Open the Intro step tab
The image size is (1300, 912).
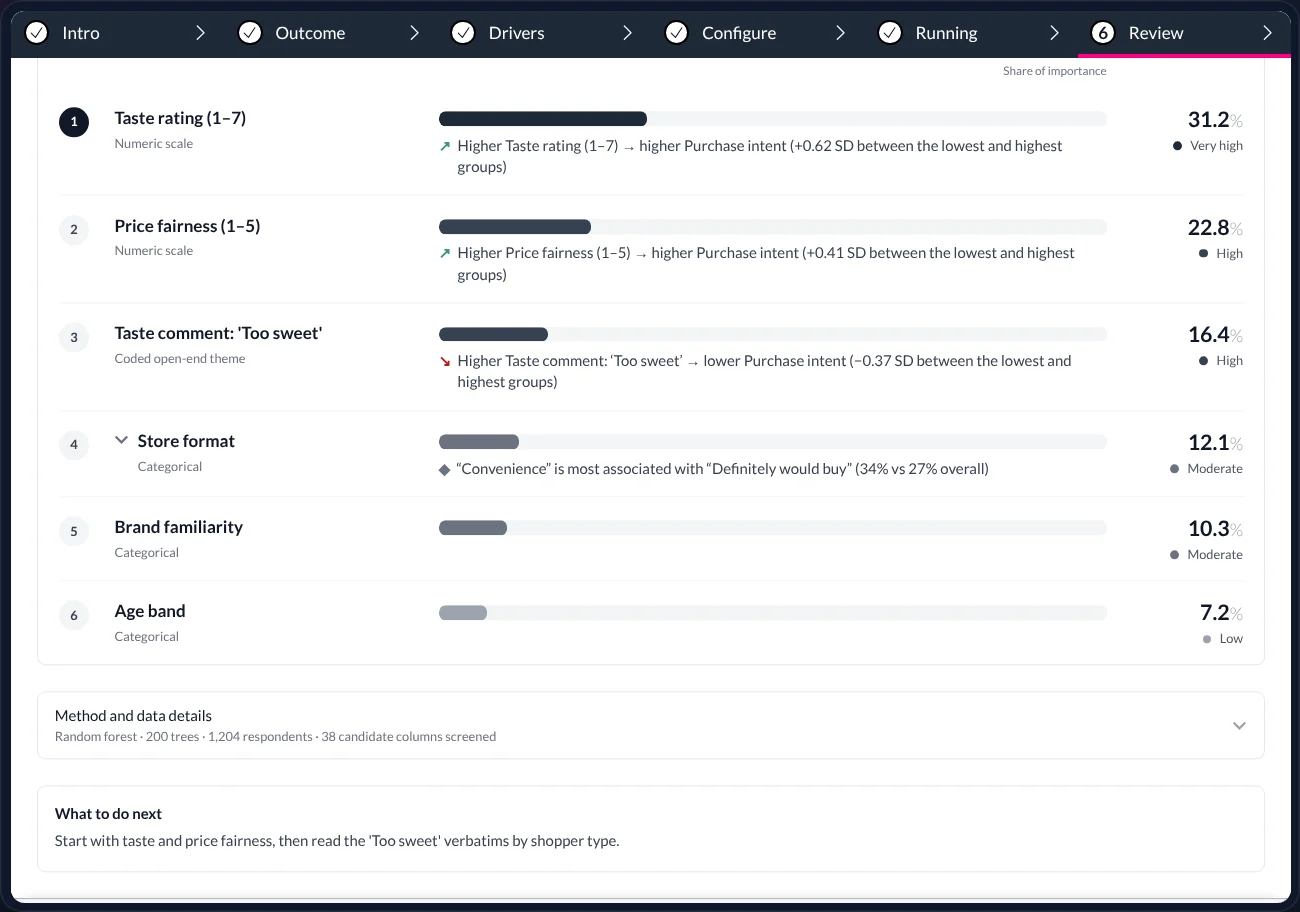(x=117, y=33)
